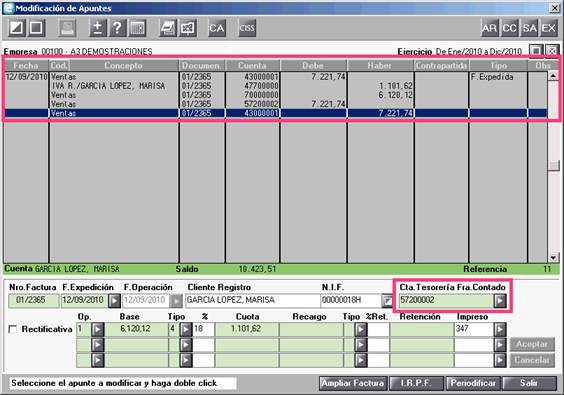Image resolution: width=564 pixels, height=395 pixels.
Task: Click the Periodificar button
Action: click(473, 383)
